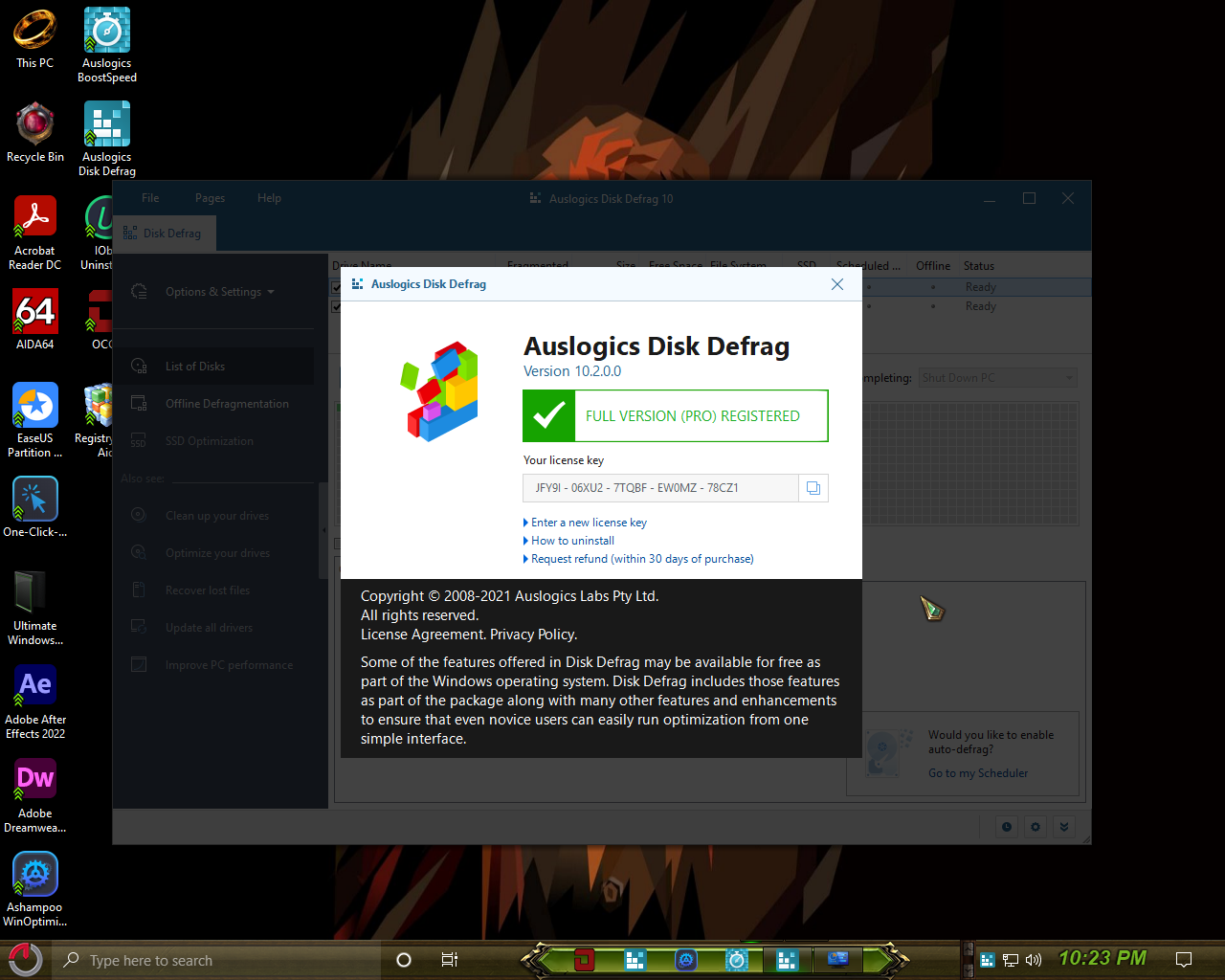Collapse the sidebar with the small arrow handle
1225x980 pixels.
(323, 530)
